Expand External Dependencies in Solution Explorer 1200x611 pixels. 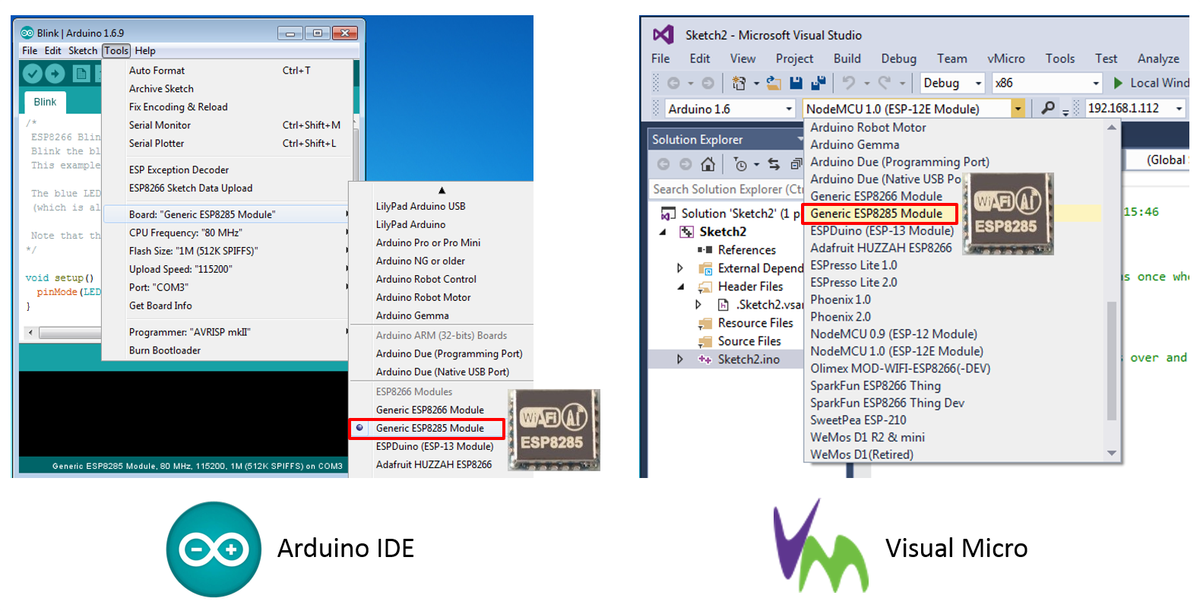tap(680, 268)
